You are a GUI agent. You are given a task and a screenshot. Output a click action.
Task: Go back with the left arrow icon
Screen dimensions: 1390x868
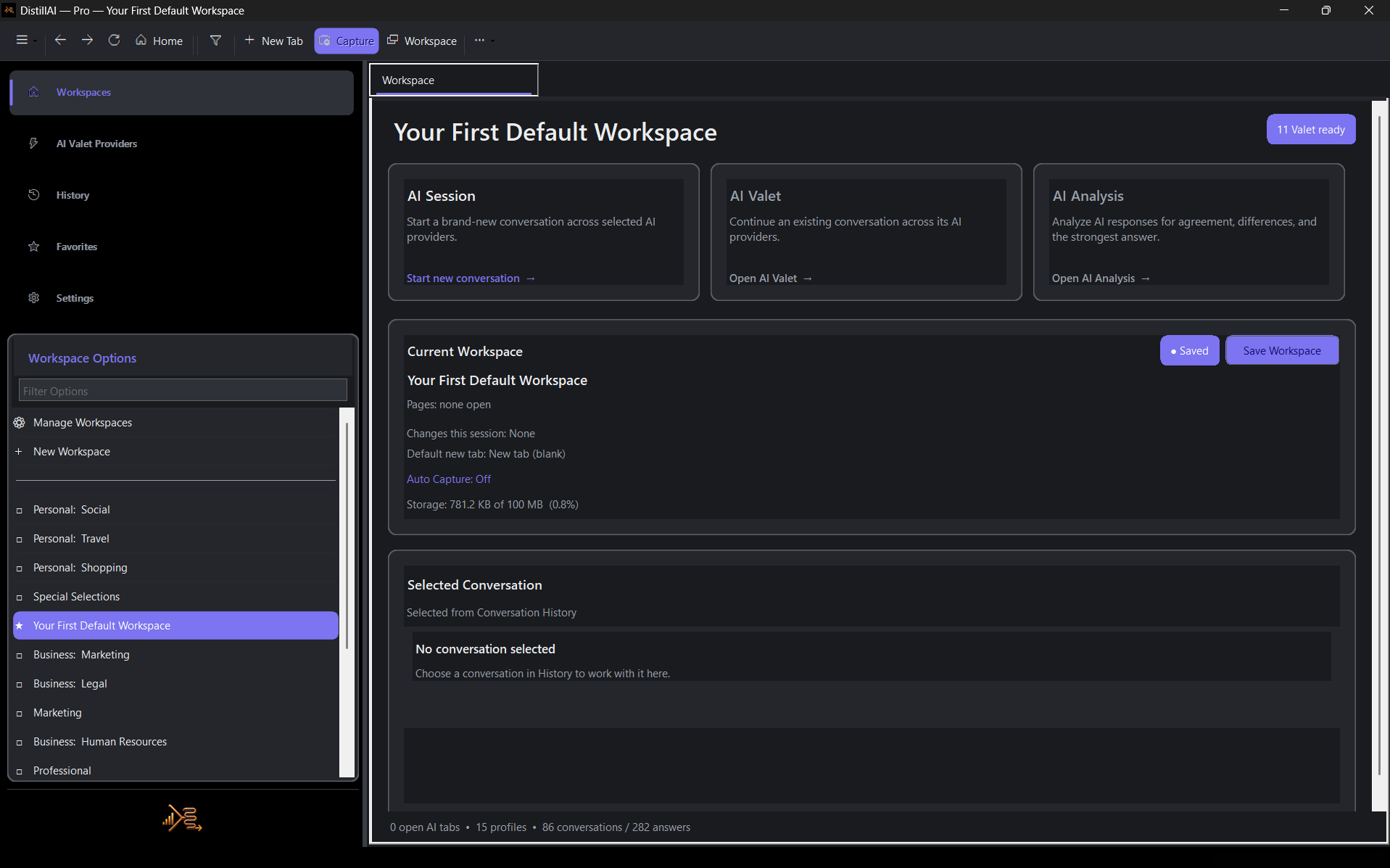tap(60, 41)
